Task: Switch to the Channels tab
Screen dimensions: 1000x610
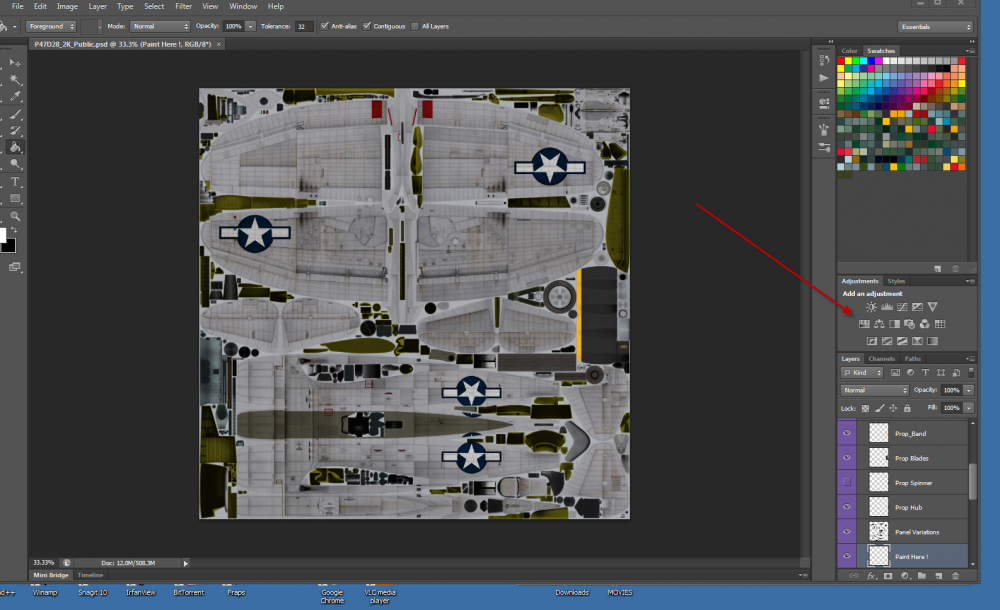Action: click(x=881, y=358)
